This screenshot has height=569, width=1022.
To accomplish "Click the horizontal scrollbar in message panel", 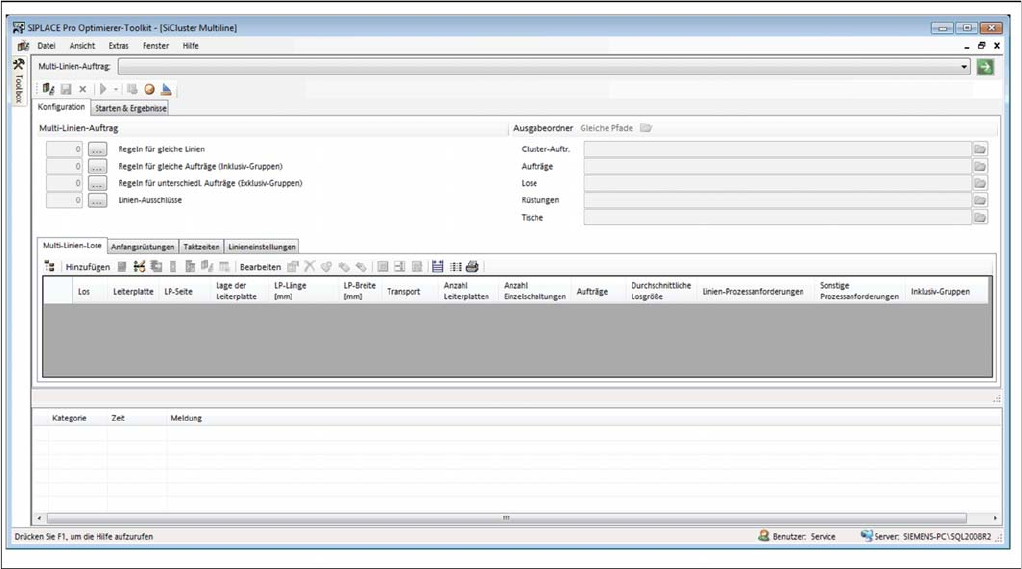I will (506, 518).
